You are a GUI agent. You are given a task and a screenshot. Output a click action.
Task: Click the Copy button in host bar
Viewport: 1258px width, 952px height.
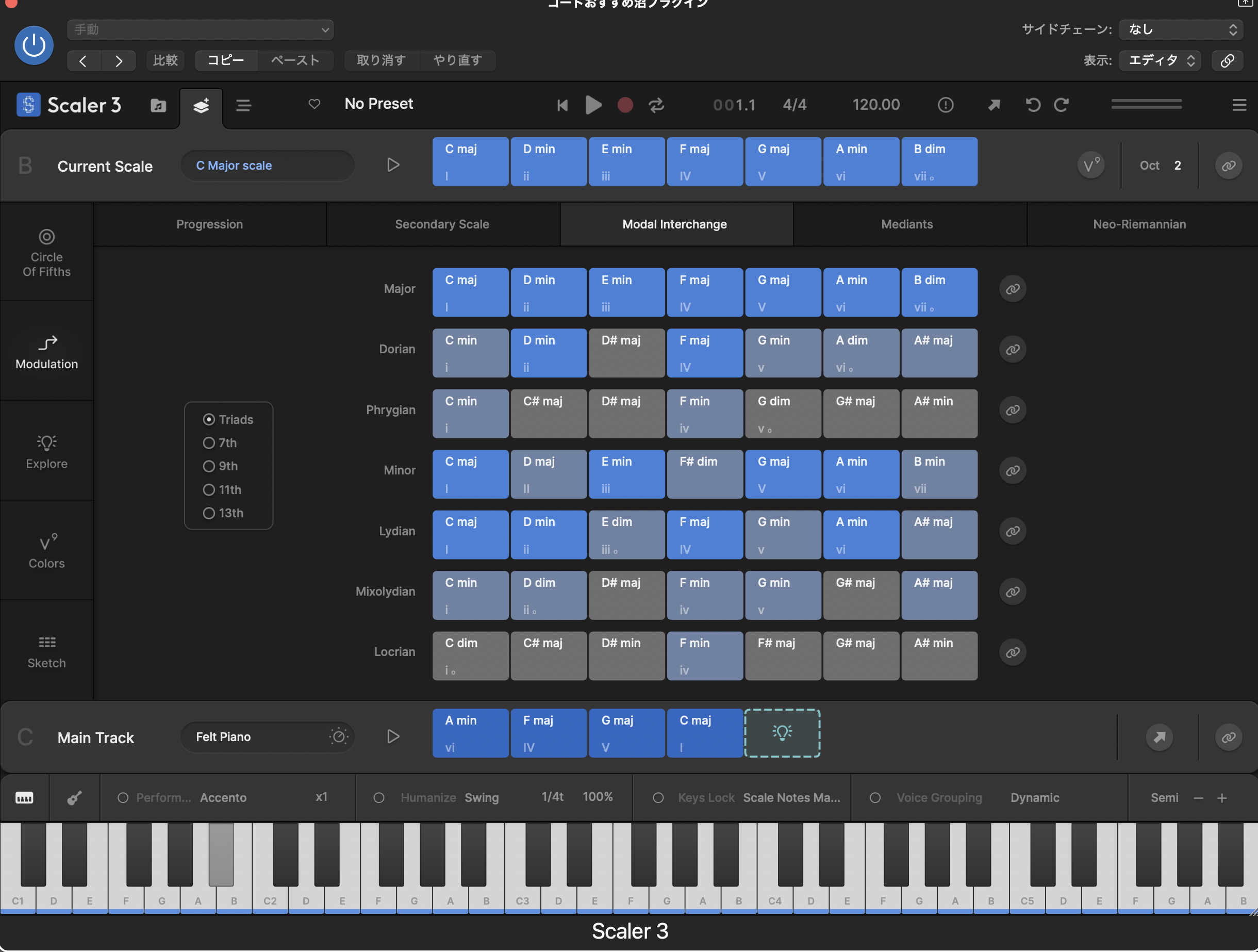click(x=226, y=60)
